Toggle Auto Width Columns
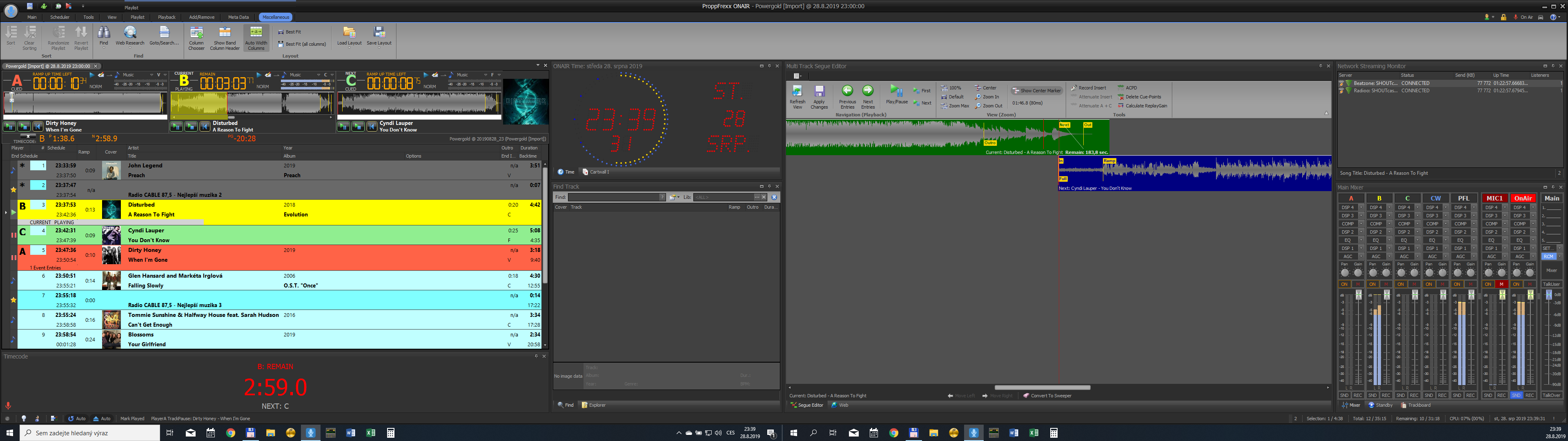 [x=256, y=38]
